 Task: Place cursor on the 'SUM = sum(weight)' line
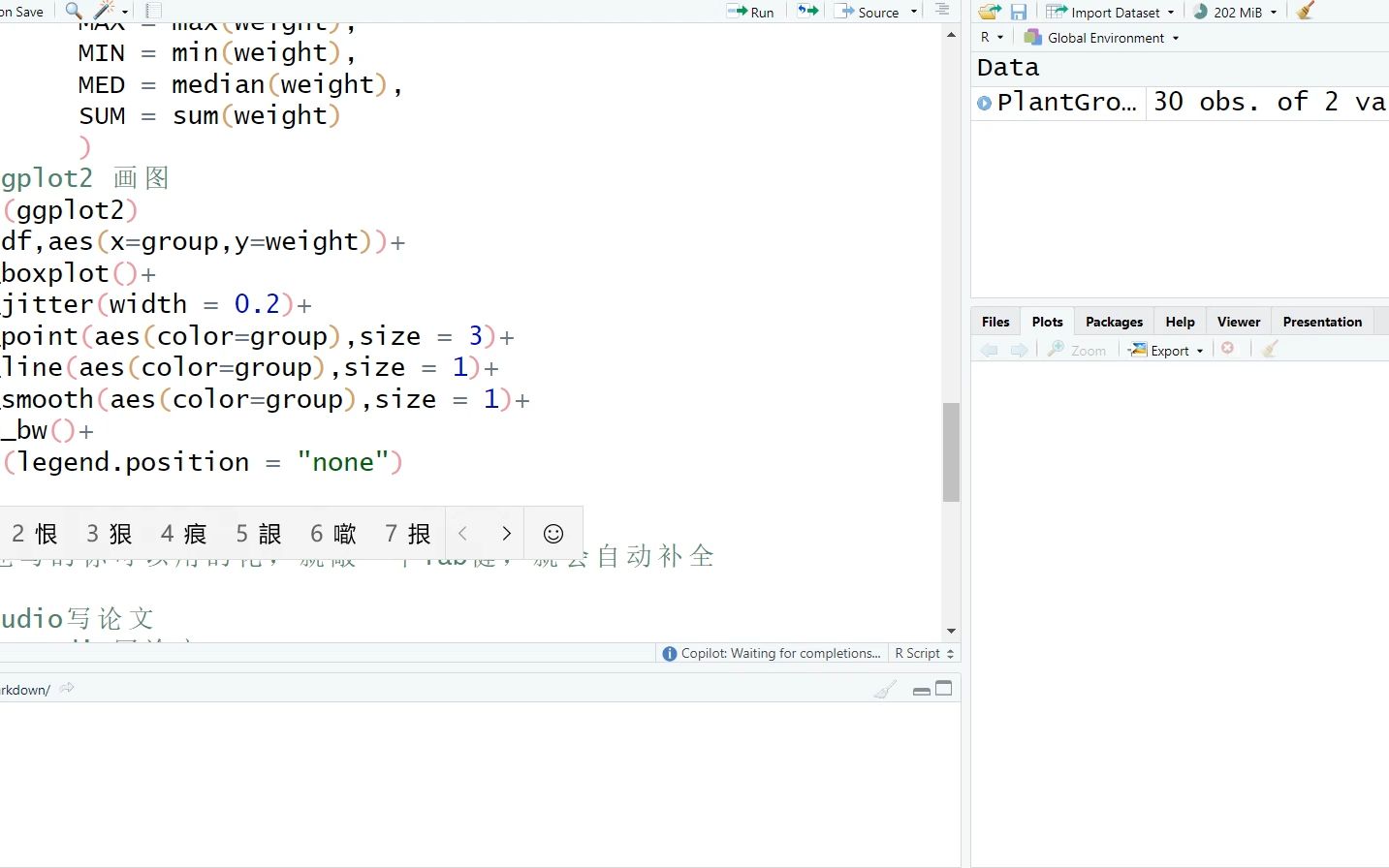click(x=209, y=115)
